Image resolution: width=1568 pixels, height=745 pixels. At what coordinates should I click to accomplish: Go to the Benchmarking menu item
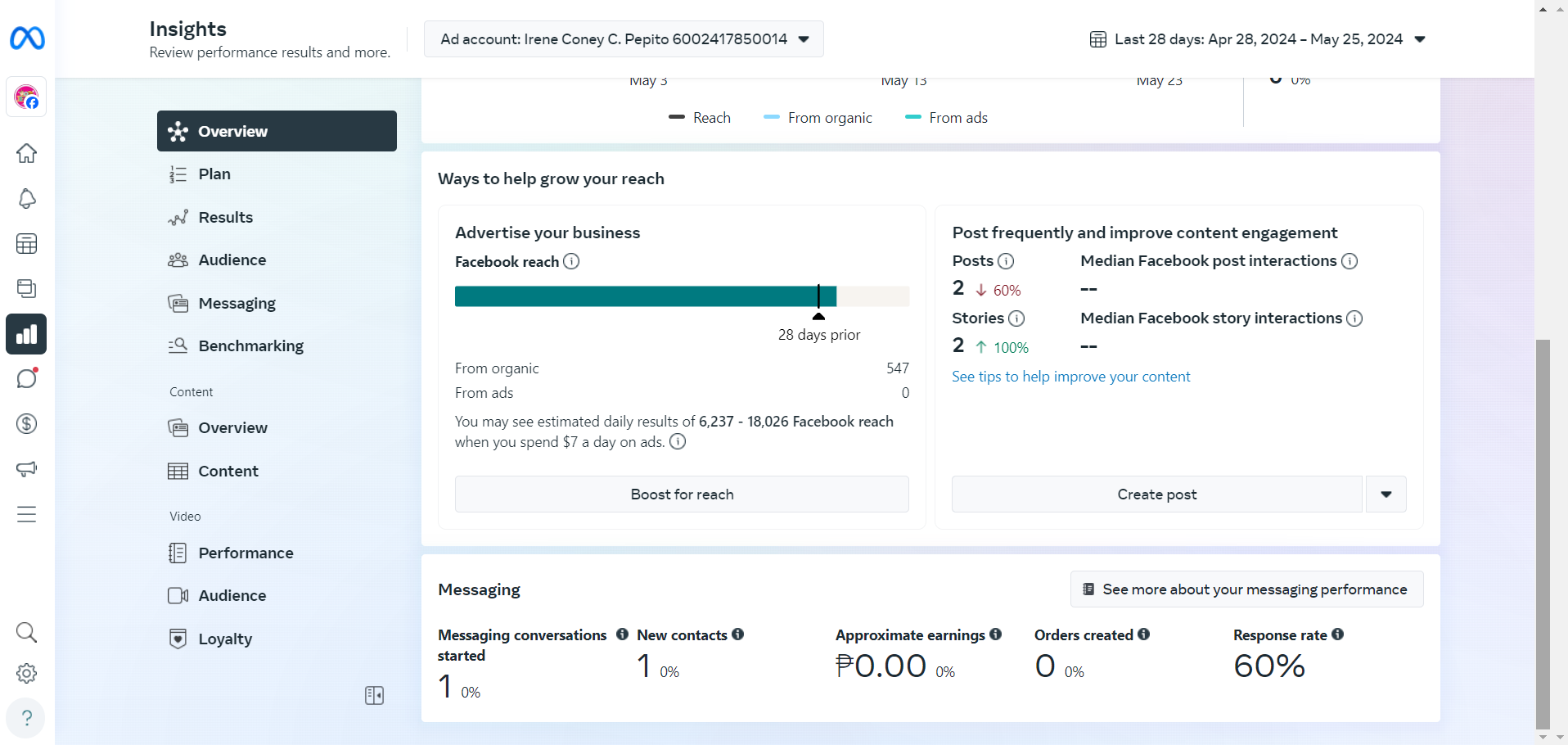coord(250,345)
